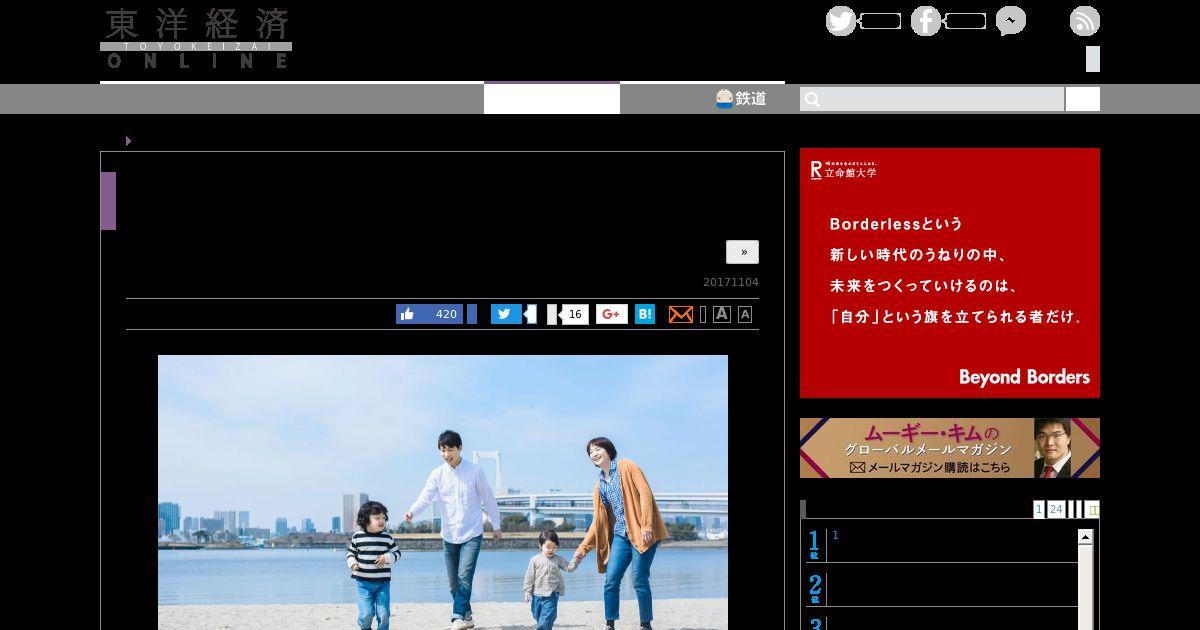The image size is (1200, 630).
Task: Select the yellow-icon ranking tab at the right end
Action: click(x=1092, y=509)
